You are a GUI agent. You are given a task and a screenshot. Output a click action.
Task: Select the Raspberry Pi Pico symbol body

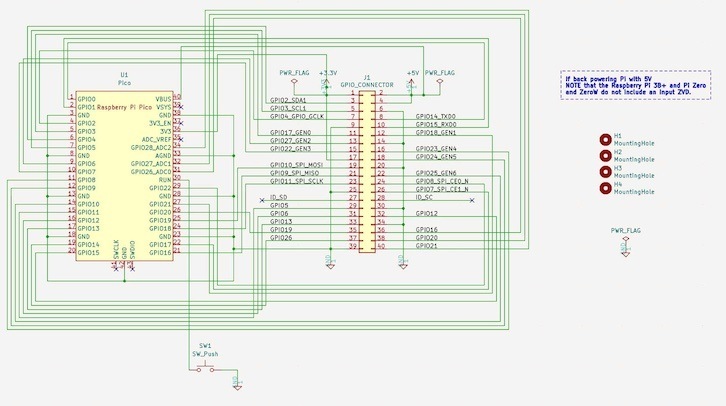(125, 176)
